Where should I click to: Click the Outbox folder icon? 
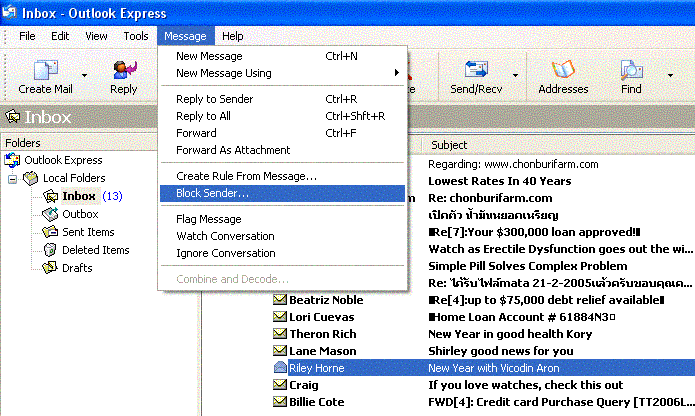50,214
